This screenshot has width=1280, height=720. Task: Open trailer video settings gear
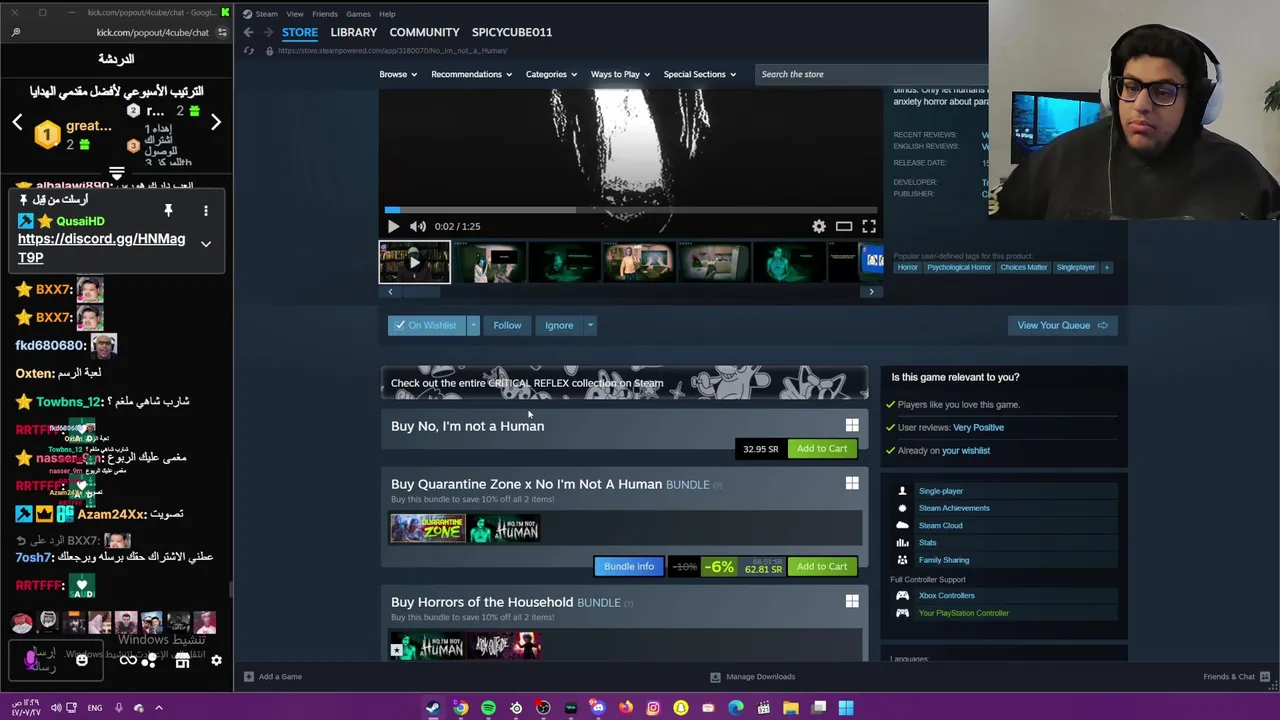click(x=819, y=226)
